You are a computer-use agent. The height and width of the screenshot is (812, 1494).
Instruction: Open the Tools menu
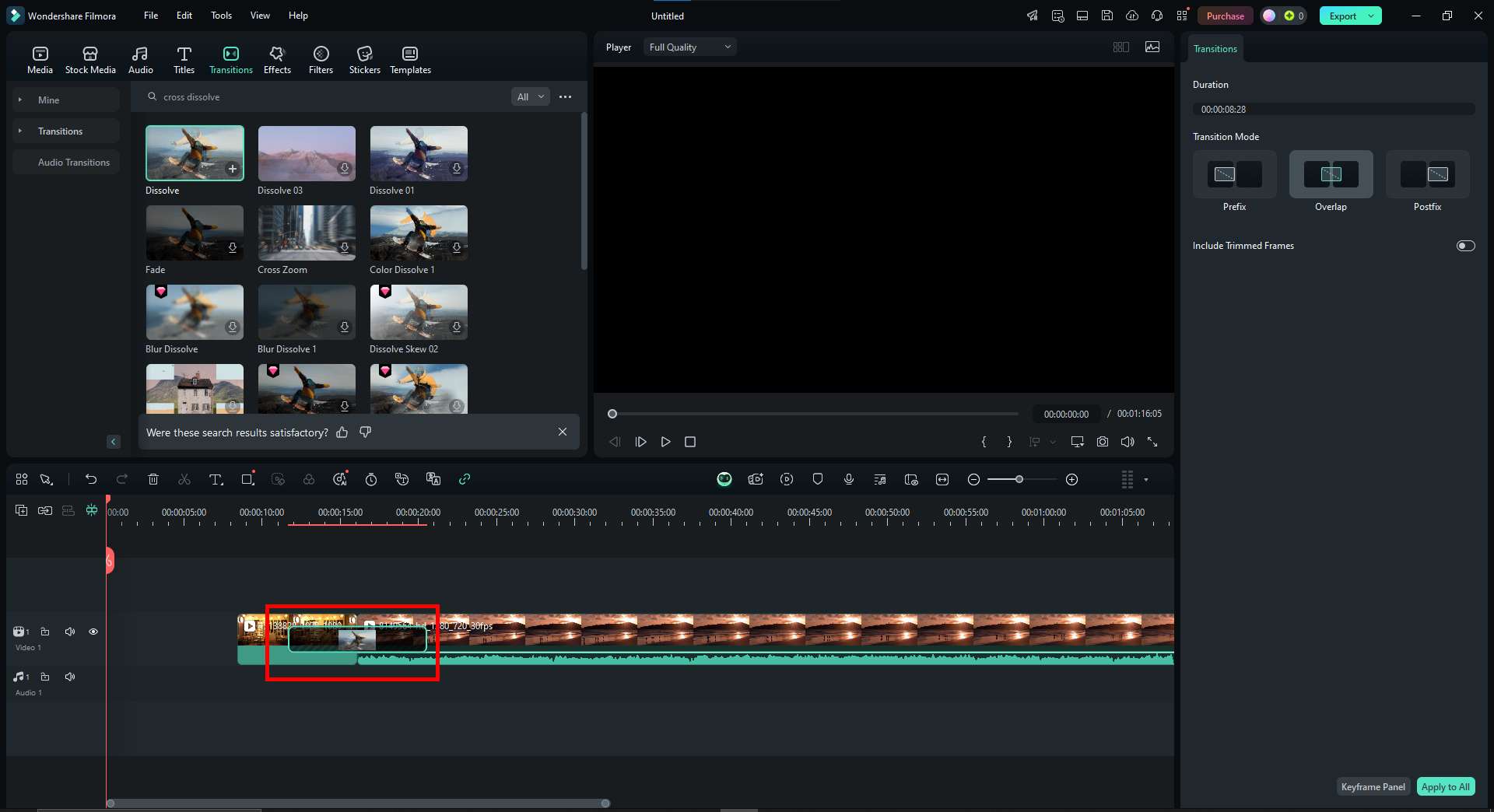tap(221, 16)
